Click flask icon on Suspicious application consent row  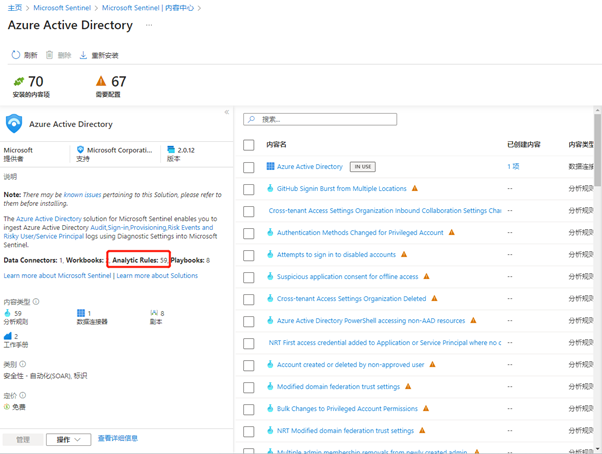[270, 276]
